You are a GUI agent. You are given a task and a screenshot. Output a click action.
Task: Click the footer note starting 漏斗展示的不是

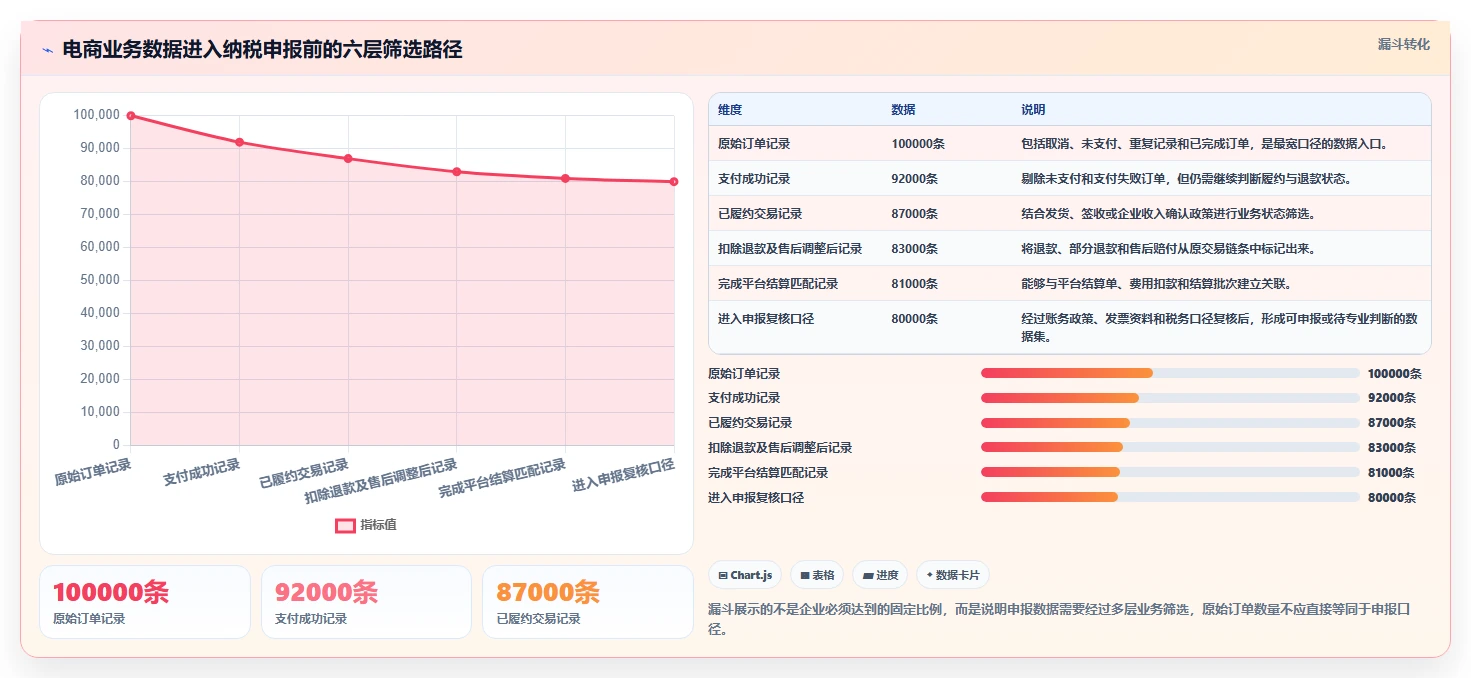[x=1059, y=619]
